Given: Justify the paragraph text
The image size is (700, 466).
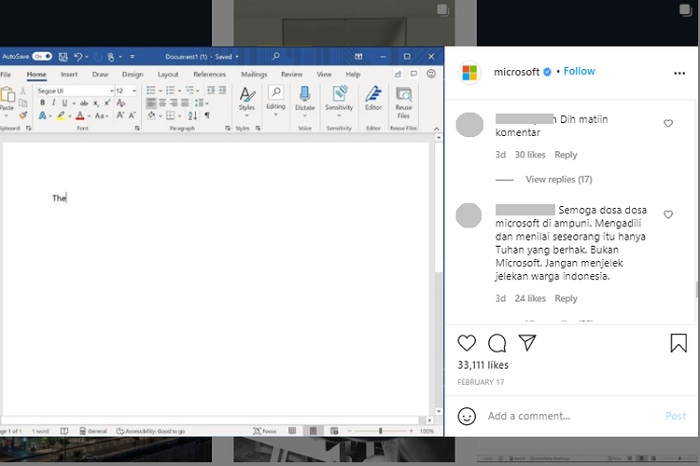Looking at the screenshot, I should 185,103.
